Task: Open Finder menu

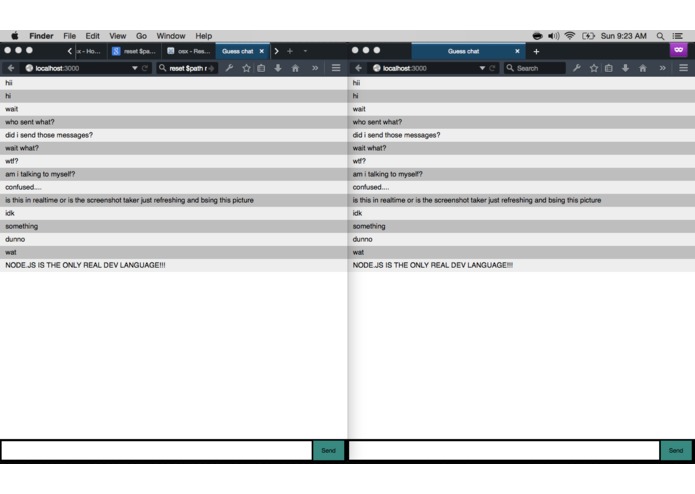Action: tap(41, 36)
